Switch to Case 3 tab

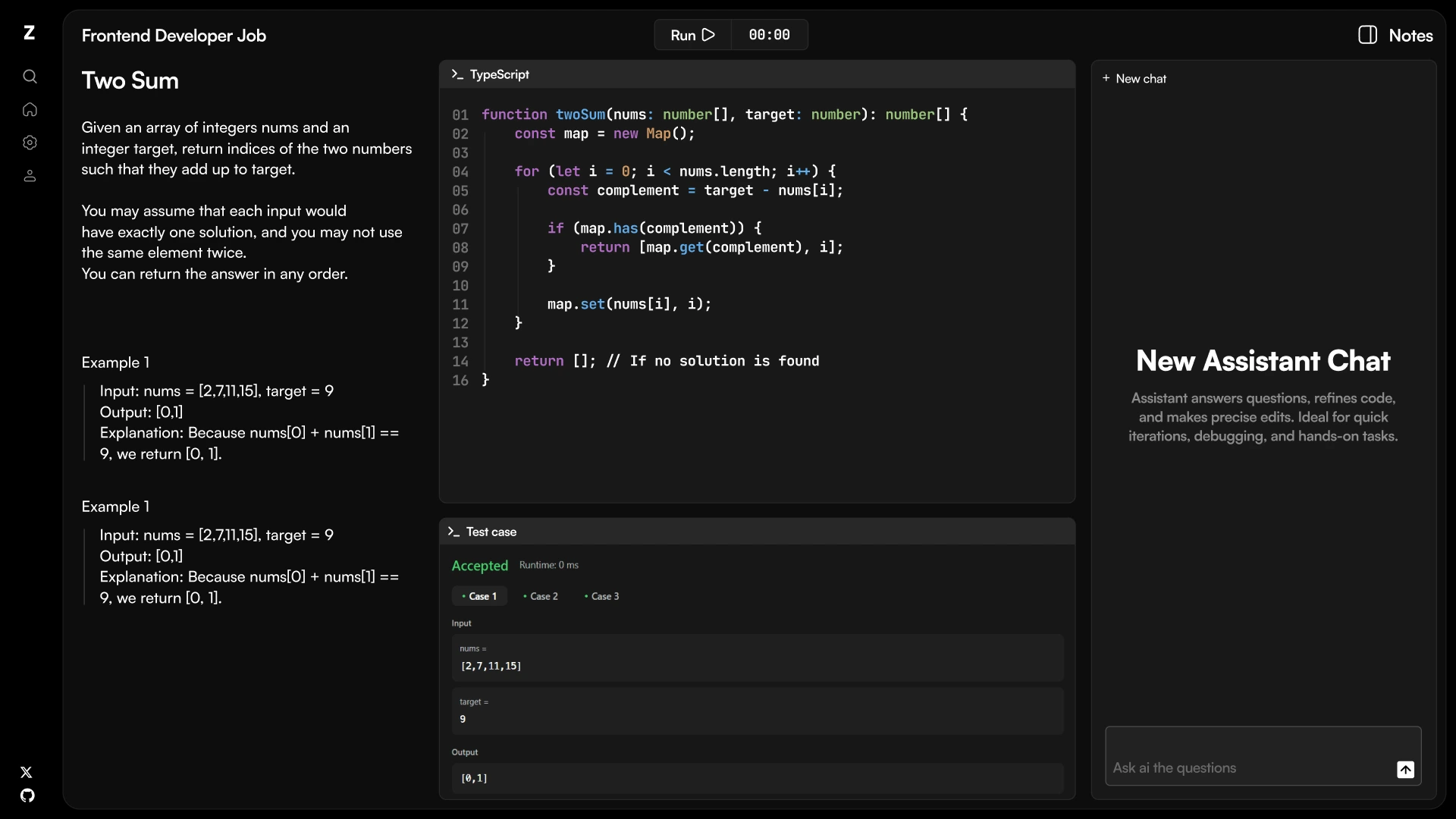pyautogui.click(x=602, y=596)
